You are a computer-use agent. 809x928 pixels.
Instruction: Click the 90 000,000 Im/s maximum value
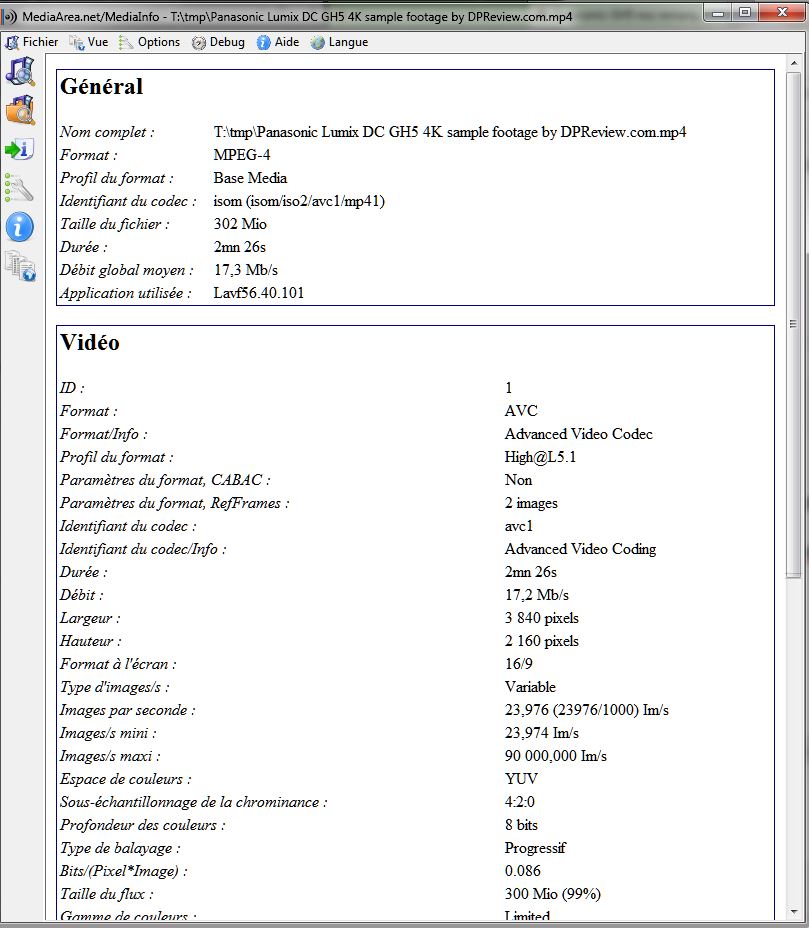click(556, 756)
